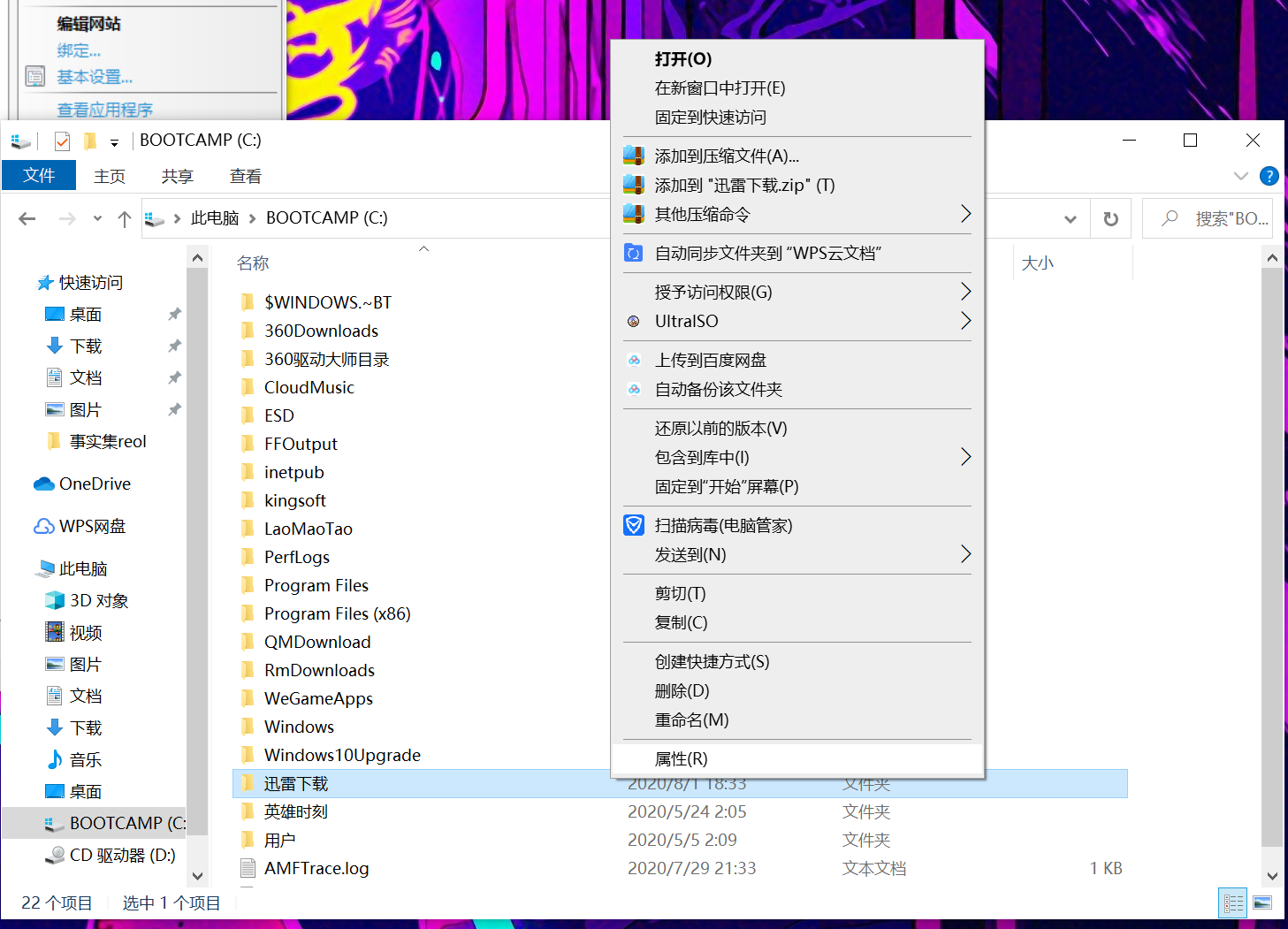Click the 基本设置 icon in the background window
1288x929 pixels.
tap(35, 76)
